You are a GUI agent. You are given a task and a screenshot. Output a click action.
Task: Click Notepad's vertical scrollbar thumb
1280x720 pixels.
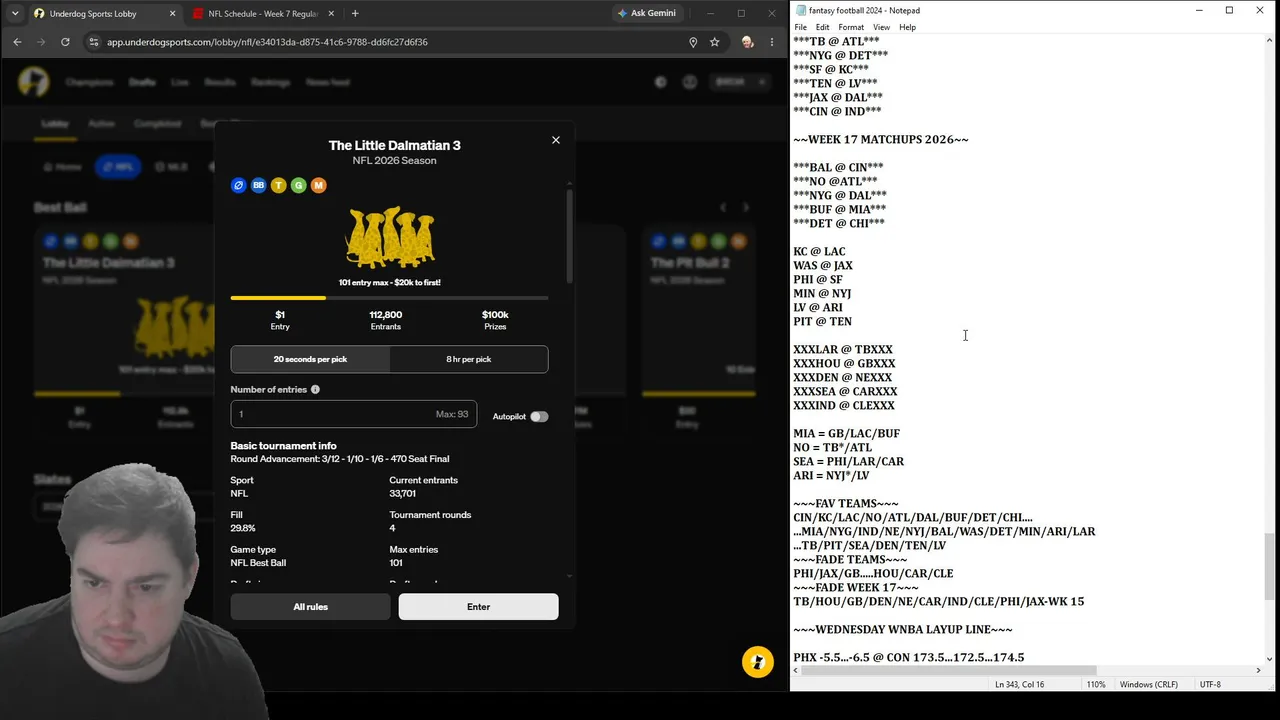pos(1270,565)
